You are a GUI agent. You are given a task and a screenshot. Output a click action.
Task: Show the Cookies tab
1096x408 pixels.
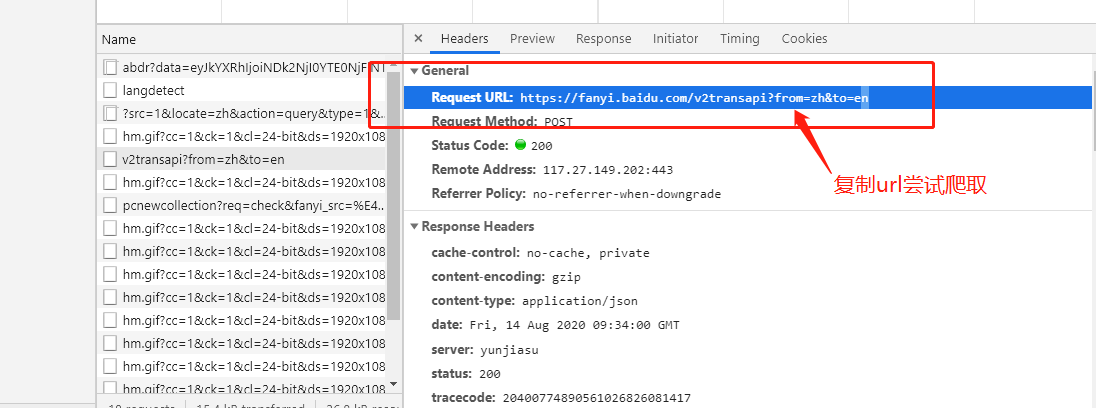(804, 38)
